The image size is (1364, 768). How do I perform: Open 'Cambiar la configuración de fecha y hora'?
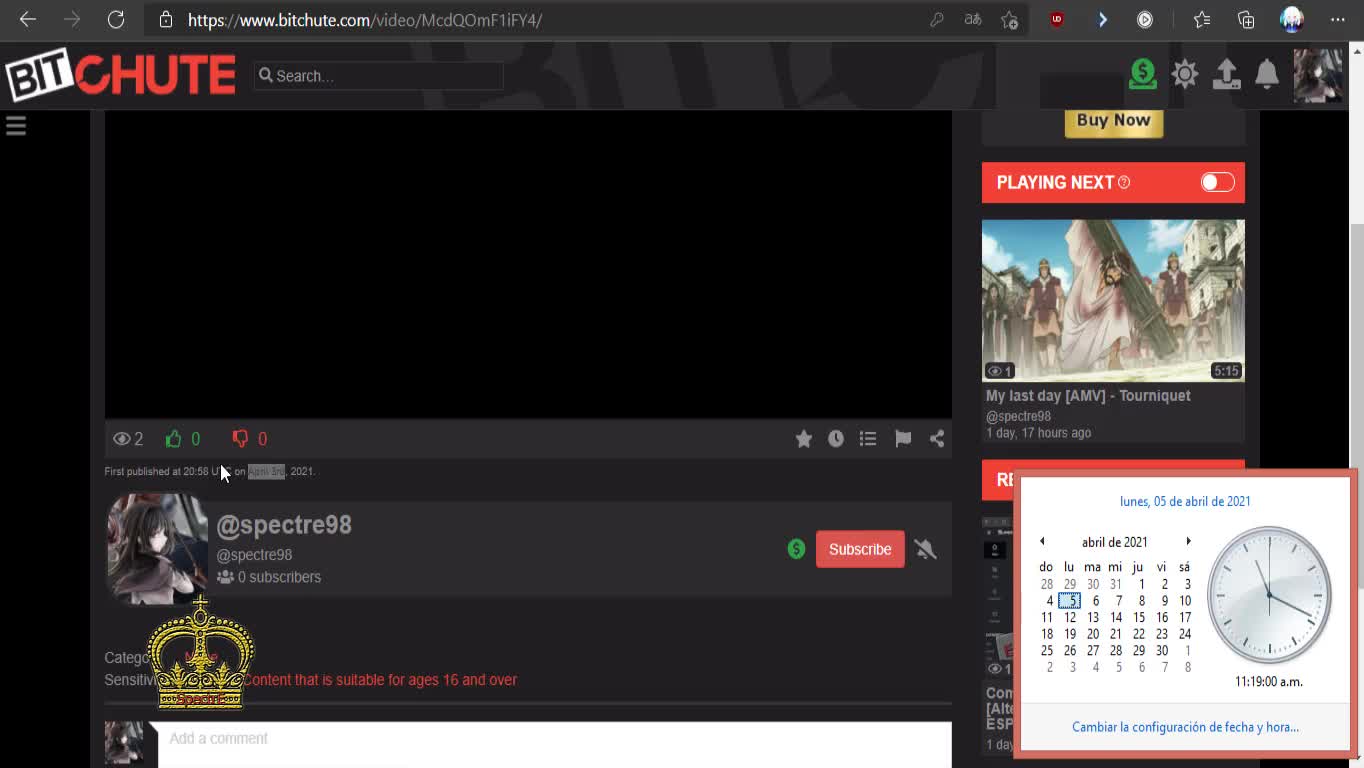pyautogui.click(x=1185, y=727)
